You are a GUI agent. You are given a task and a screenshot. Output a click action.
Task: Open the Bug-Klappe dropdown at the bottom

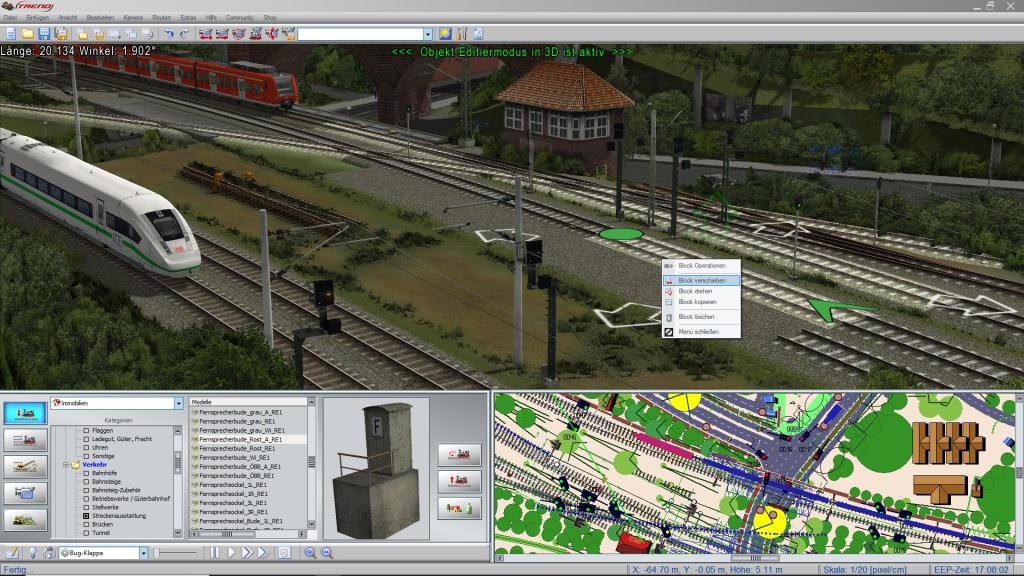(x=143, y=553)
